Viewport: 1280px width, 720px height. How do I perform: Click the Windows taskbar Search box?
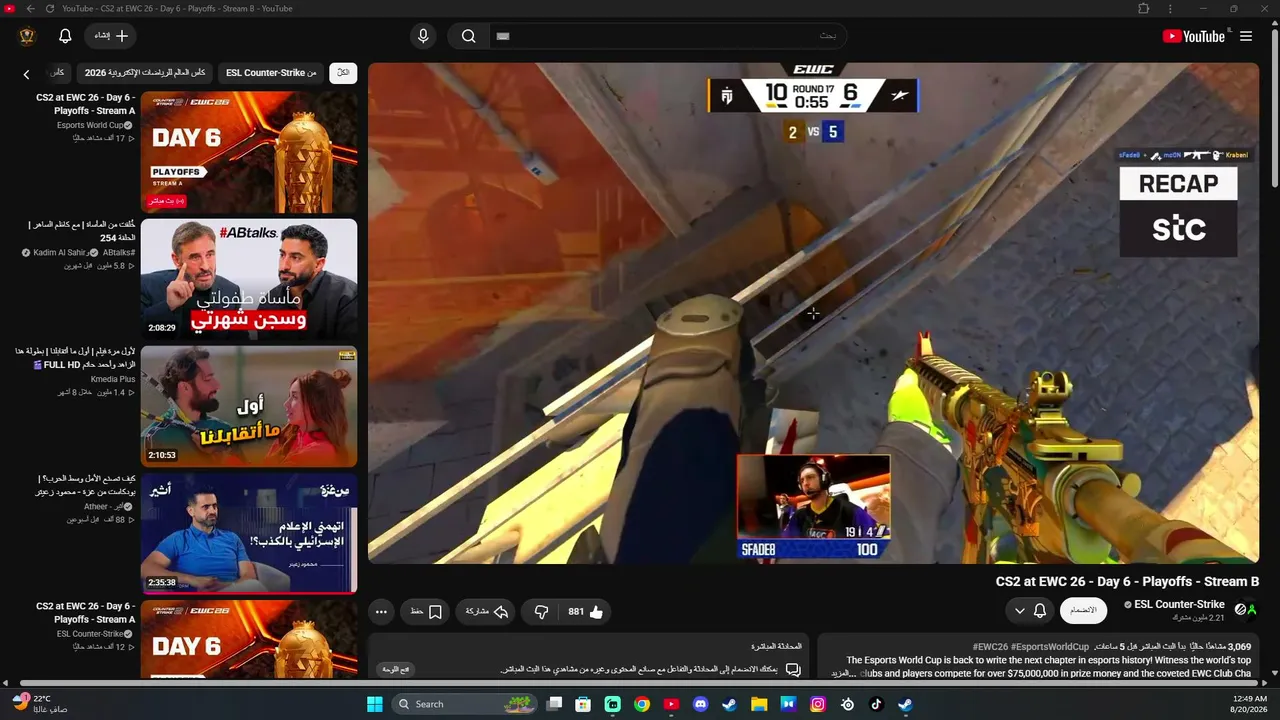[x=465, y=704]
